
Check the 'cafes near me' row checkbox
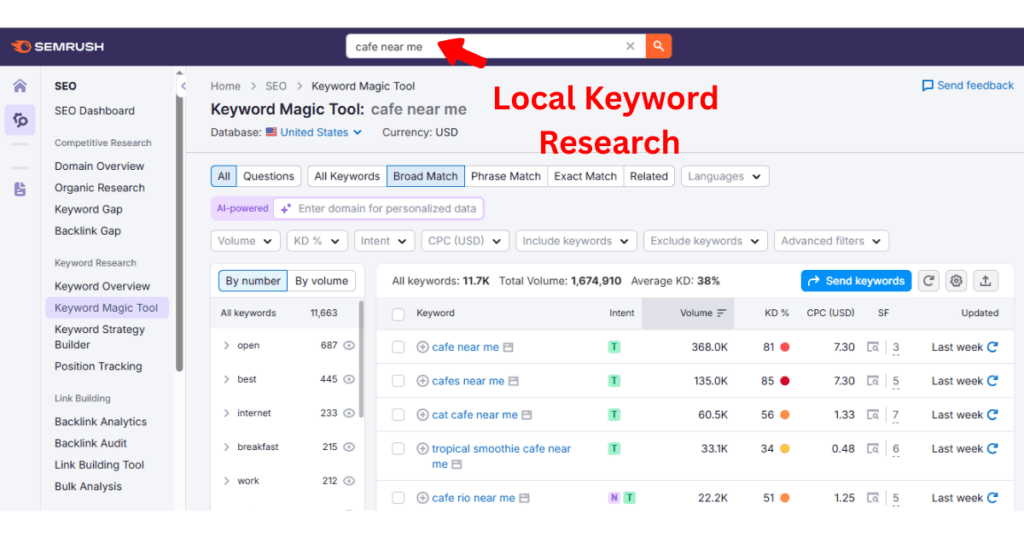398,381
